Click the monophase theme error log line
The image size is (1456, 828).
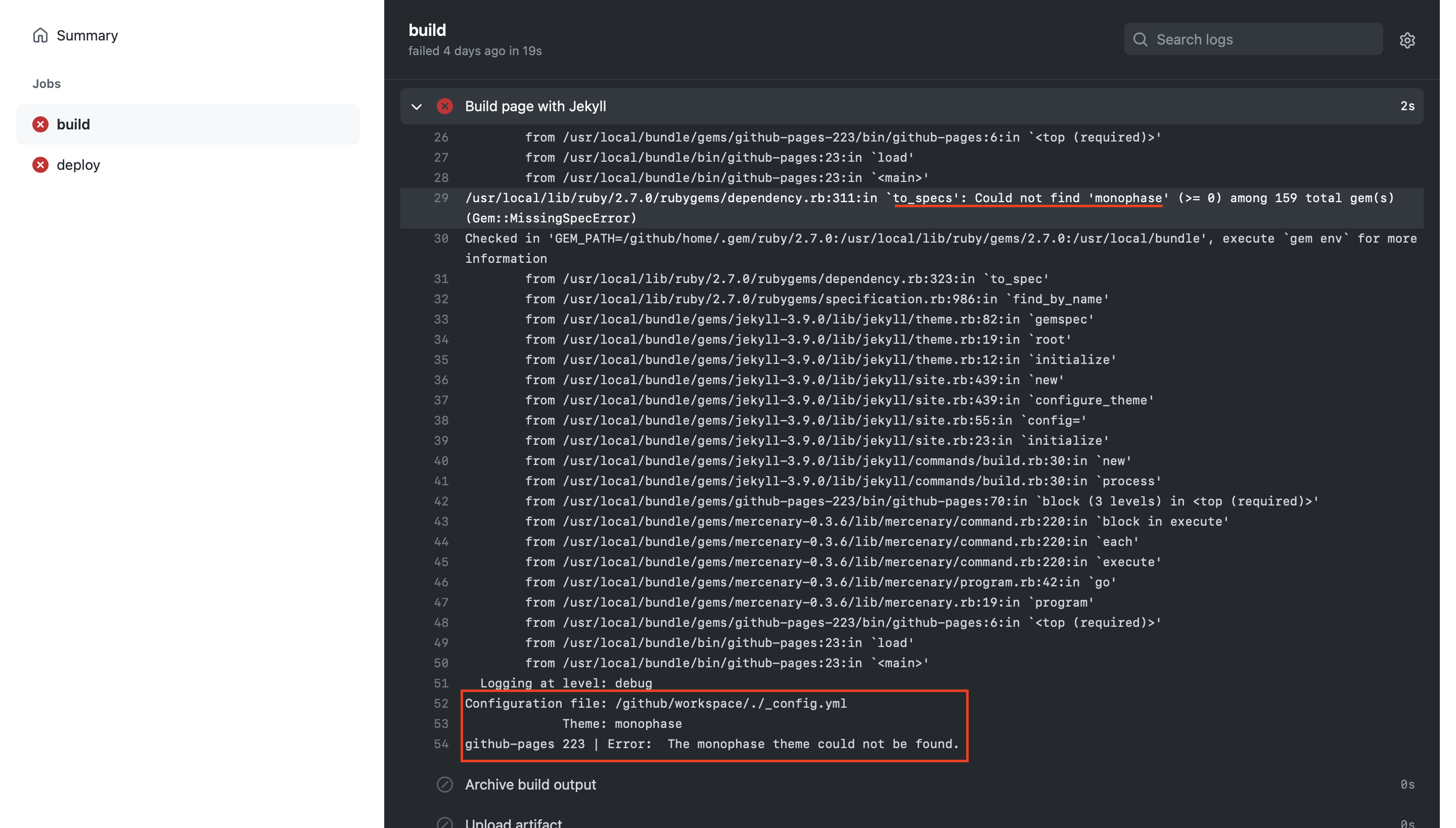pyautogui.click(x=711, y=744)
